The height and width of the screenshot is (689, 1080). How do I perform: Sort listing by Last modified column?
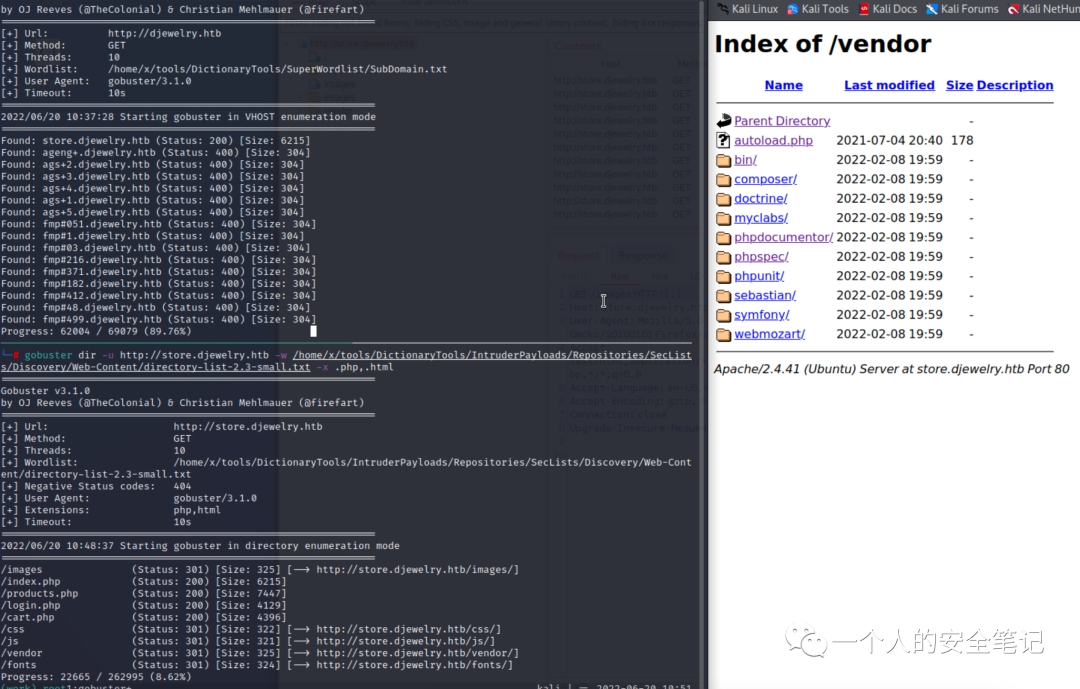889,86
